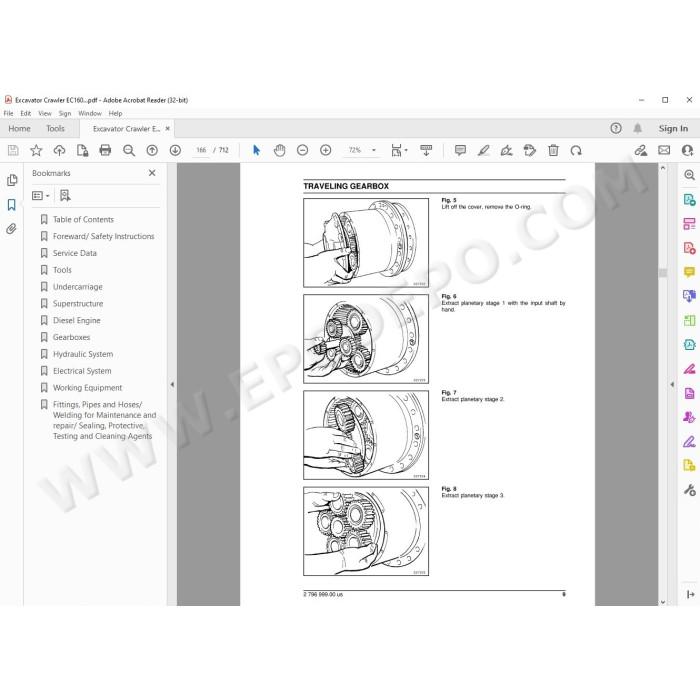Image resolution: width=700 pixels, height=700 pixels.
Task: Toggle the Bookmarks panel icon
Action: [x=12, y=205]
